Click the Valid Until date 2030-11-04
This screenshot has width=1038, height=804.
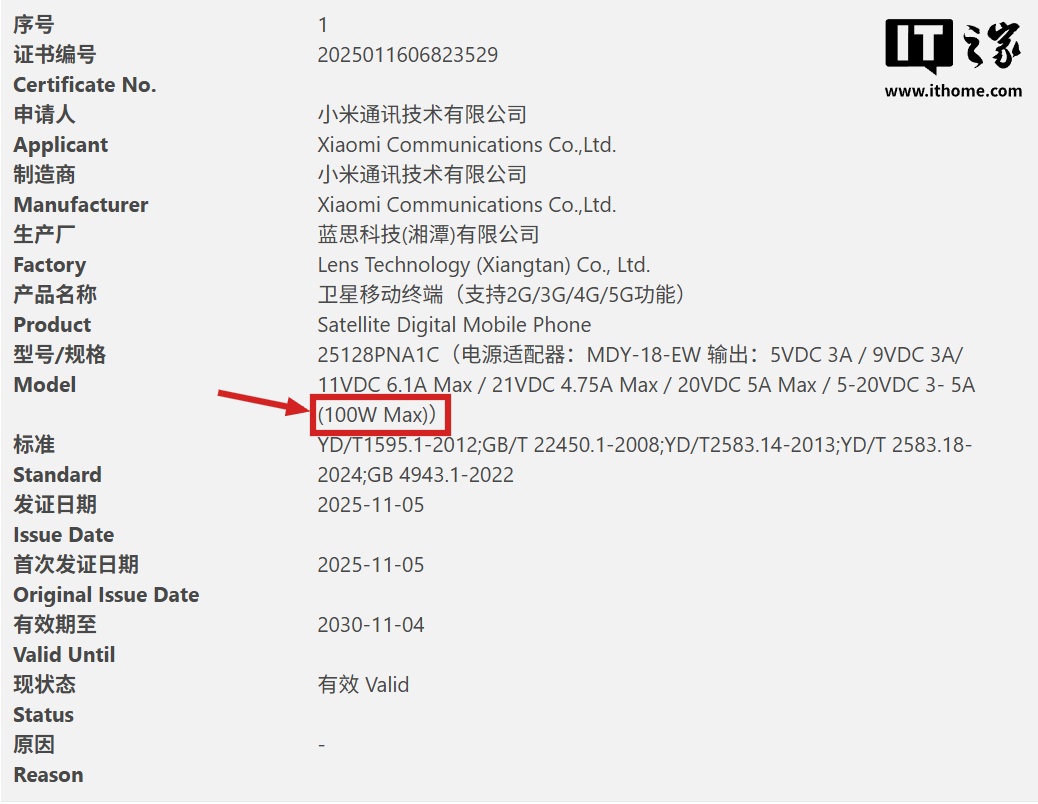pyautogui.click(x=370, y=625)
